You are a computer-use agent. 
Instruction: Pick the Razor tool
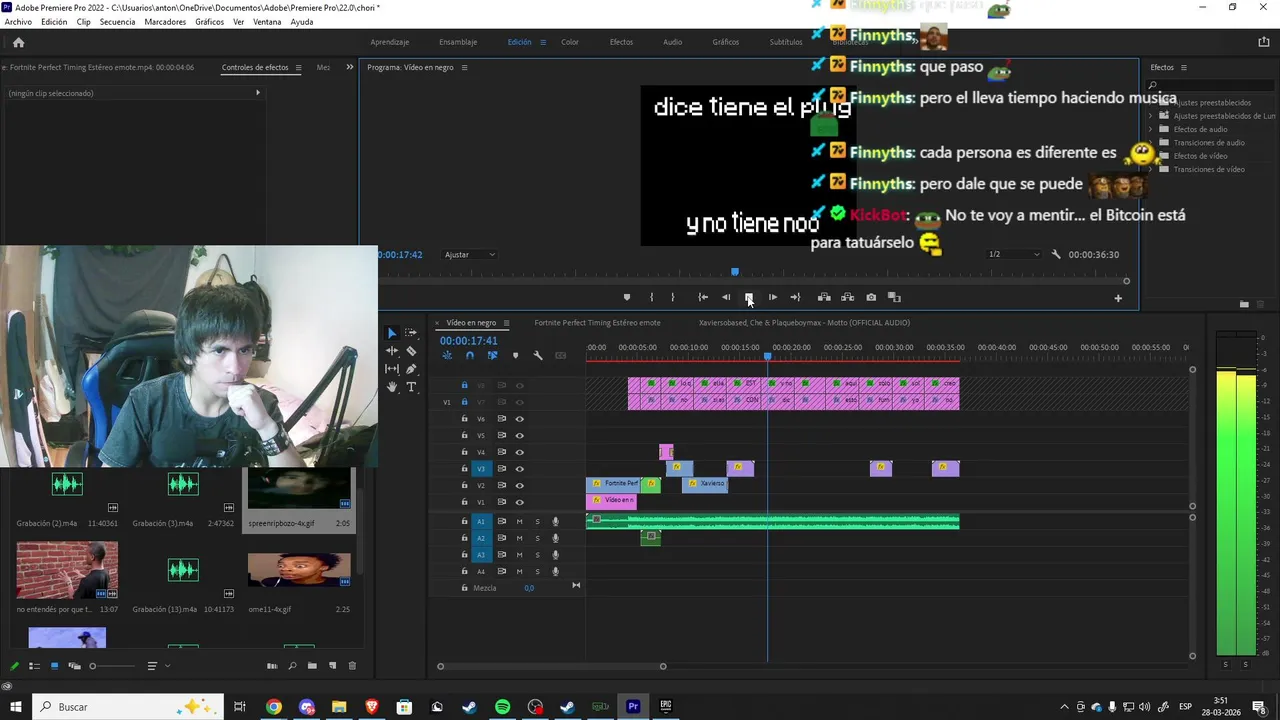[411, 351]
